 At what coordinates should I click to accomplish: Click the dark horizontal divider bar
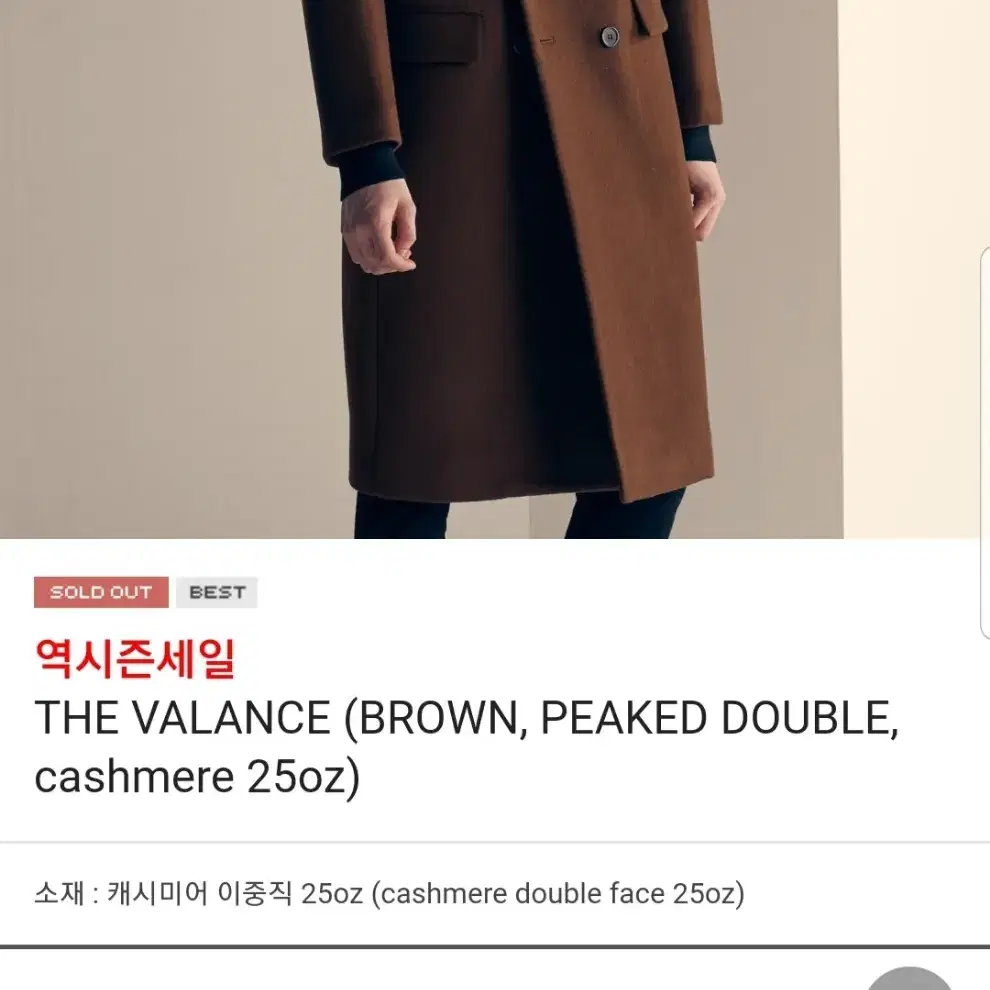495,946
